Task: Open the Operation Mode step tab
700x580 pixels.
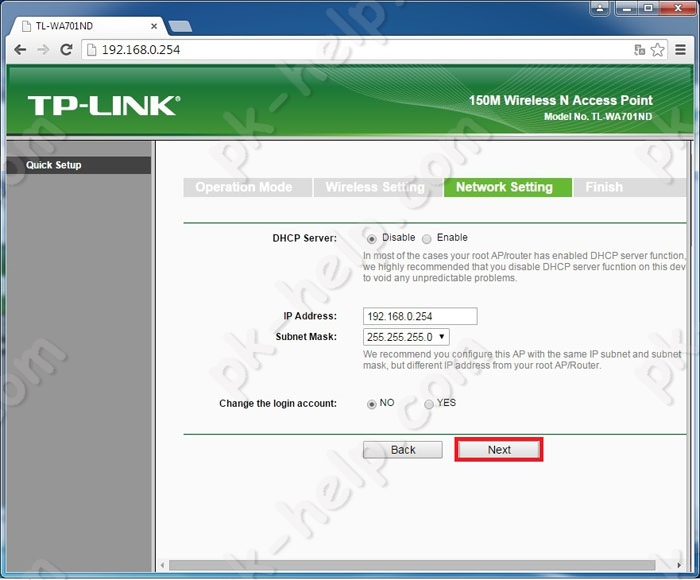Action: tap(248, 187)
